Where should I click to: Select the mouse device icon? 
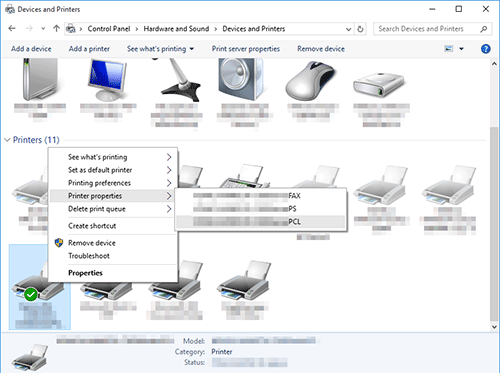click(x=310, y=81)
